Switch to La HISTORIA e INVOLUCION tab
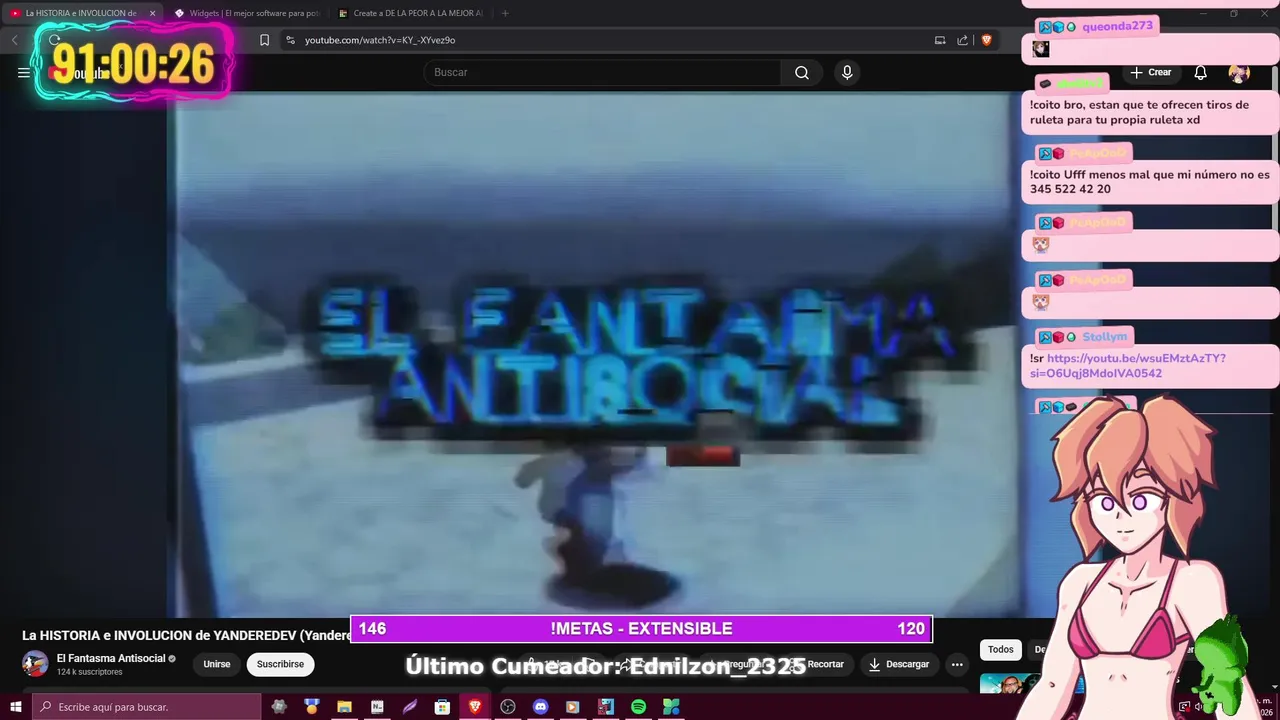 (x=81, y=13)
